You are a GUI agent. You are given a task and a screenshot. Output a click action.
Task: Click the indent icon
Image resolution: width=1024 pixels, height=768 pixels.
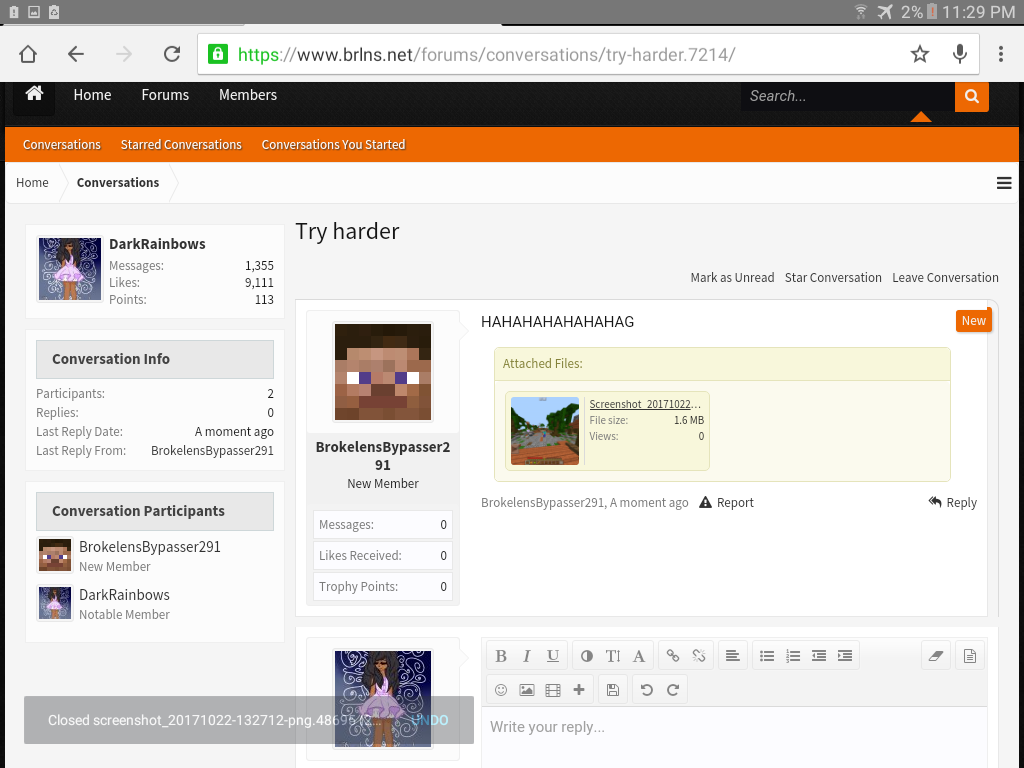pos(845,656)
